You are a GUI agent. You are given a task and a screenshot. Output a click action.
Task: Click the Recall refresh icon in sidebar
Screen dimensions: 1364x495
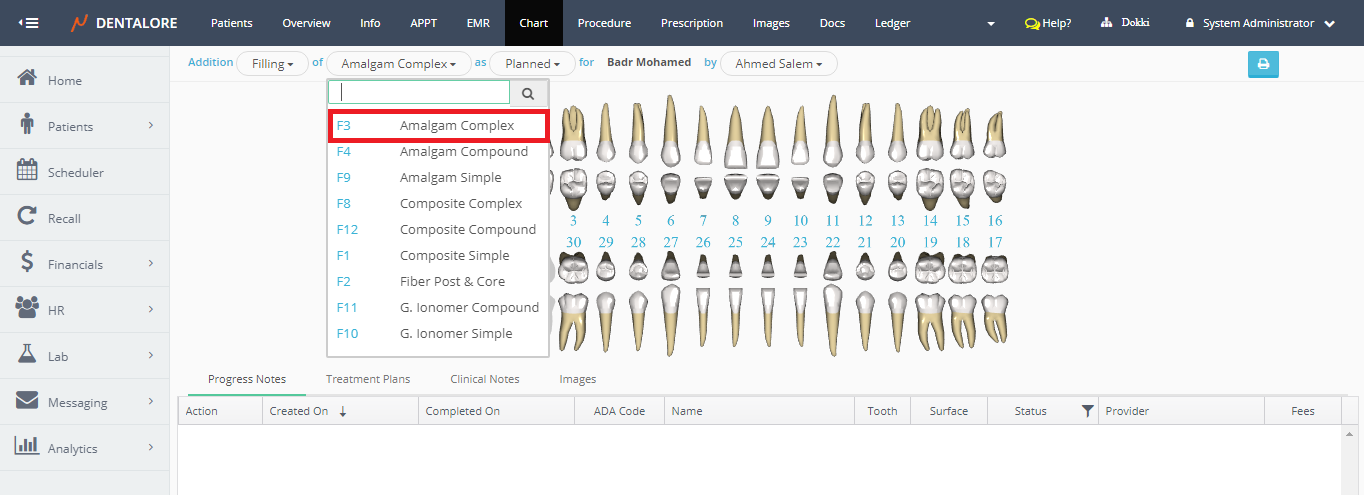click(x=28, y=217)
